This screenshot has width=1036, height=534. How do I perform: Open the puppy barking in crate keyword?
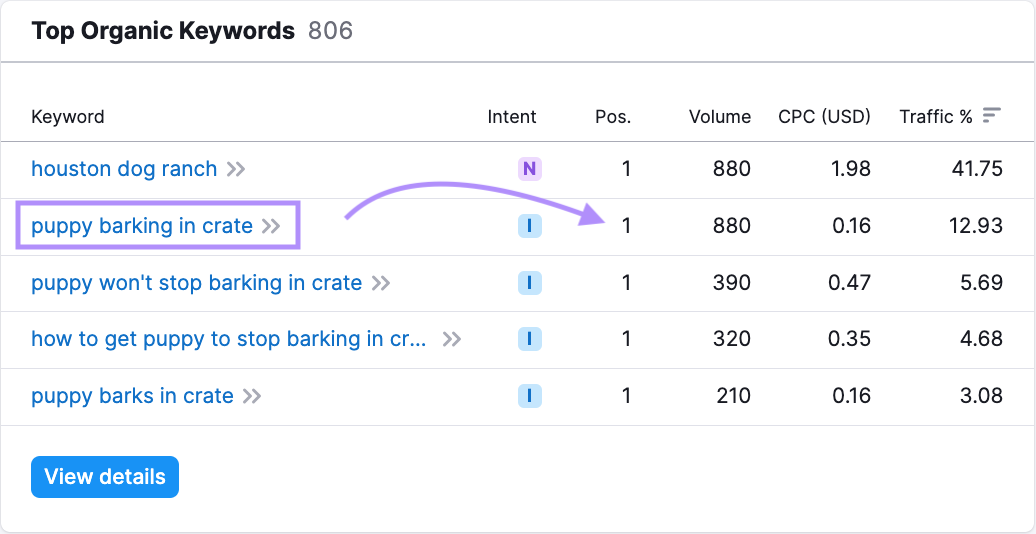(142, 226)
